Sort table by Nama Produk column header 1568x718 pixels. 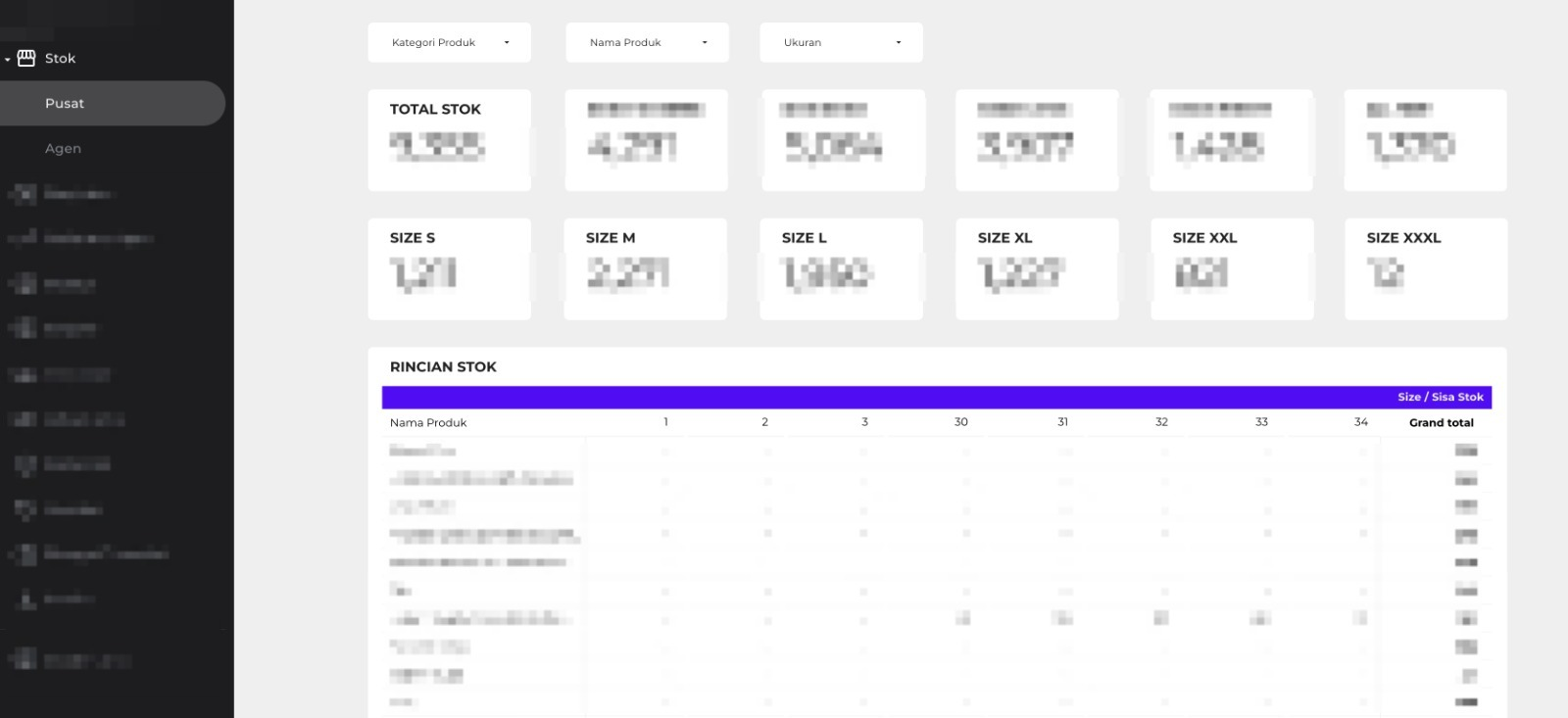[428, 423]
